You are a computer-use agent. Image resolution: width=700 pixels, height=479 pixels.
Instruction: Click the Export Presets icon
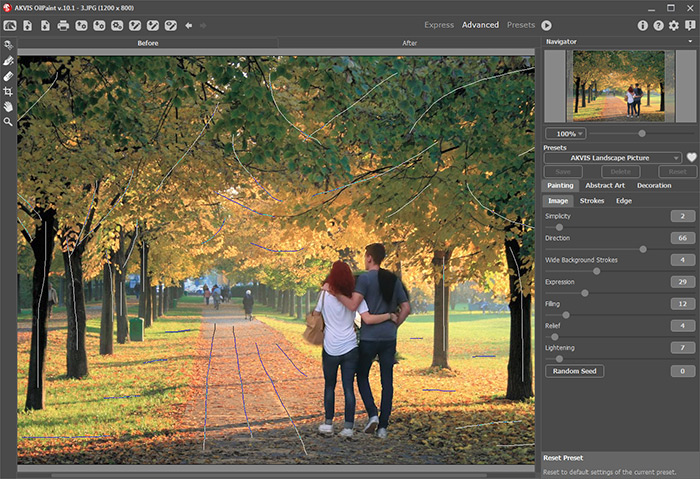99,25
